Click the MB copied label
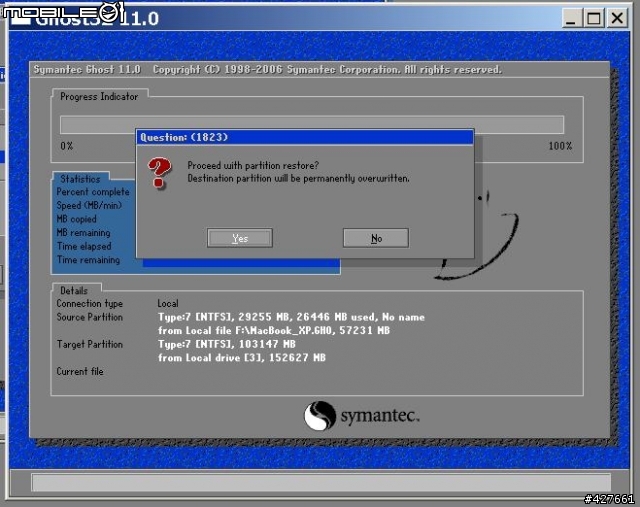The image size is (640, 507). point(77,219)
